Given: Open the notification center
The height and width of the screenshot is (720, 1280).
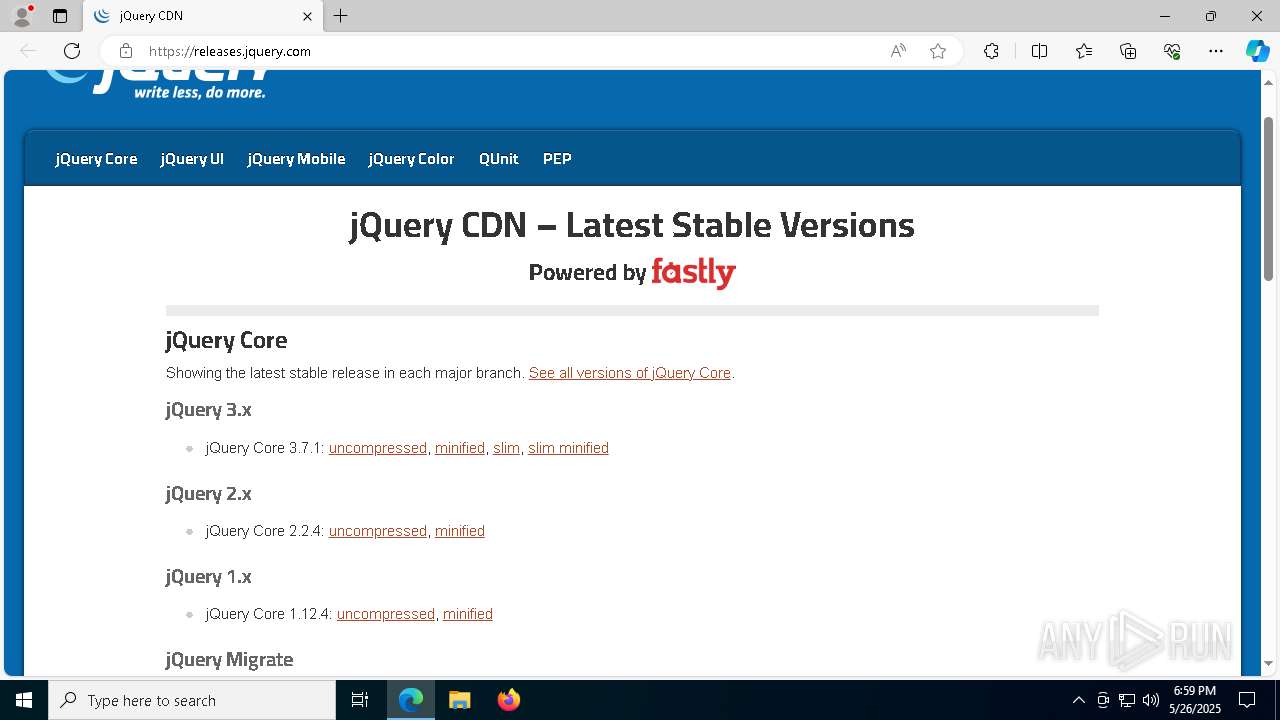Looking at the screenshot, I should click(1247, 700).
